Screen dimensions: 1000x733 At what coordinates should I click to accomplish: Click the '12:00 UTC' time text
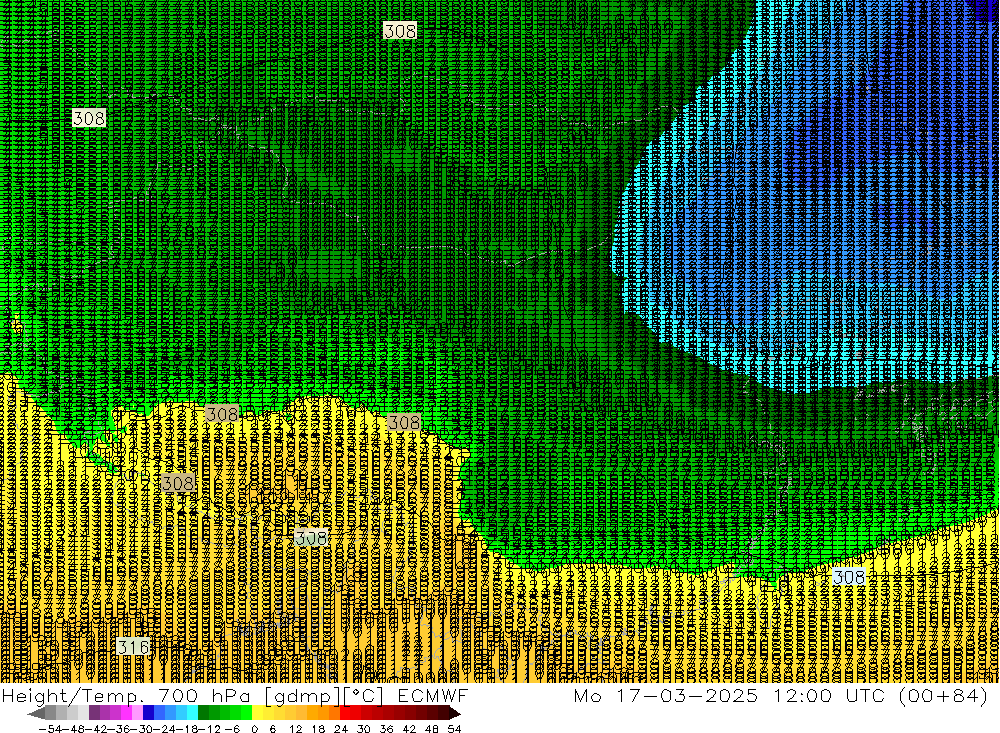tap(829, 695)
